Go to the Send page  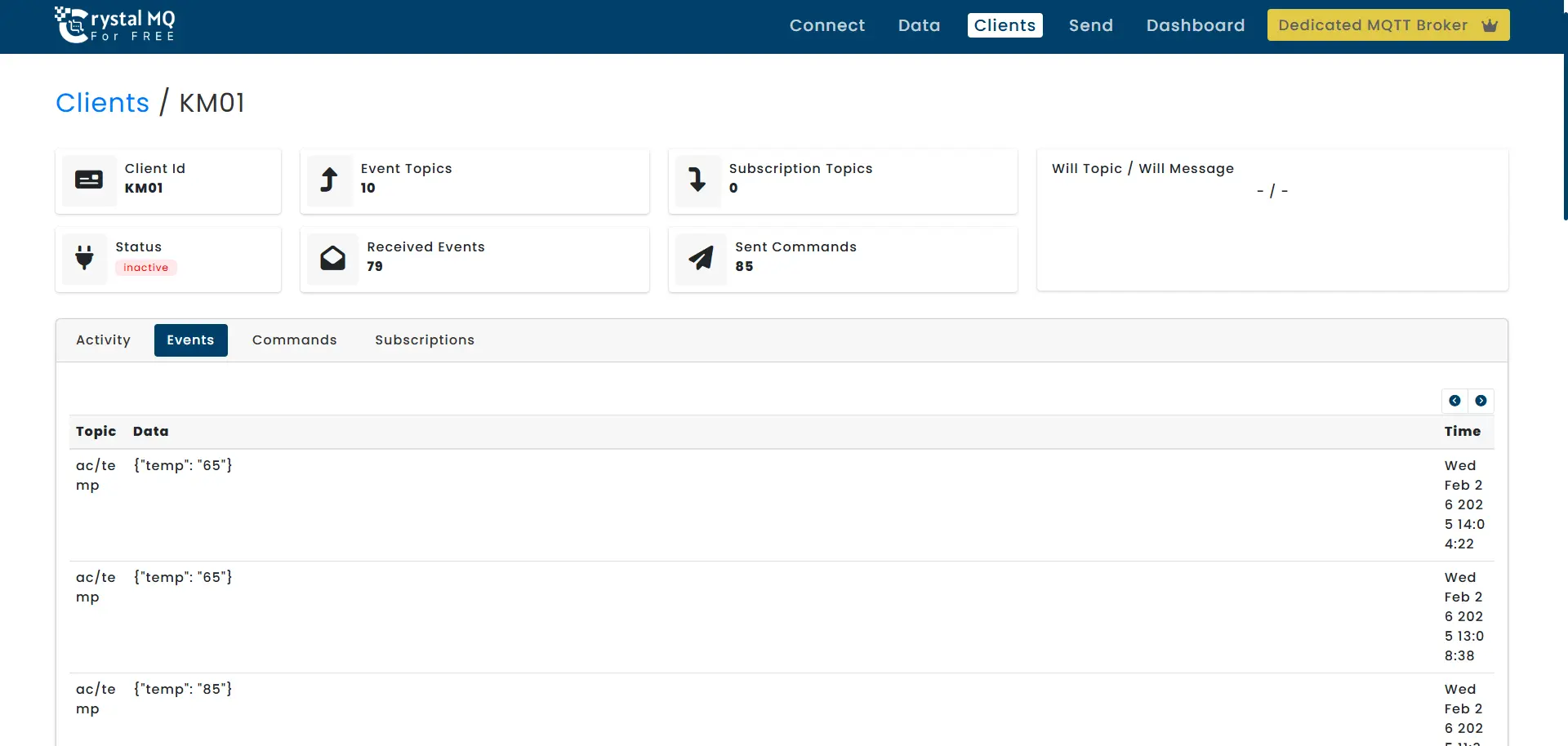1090,25
